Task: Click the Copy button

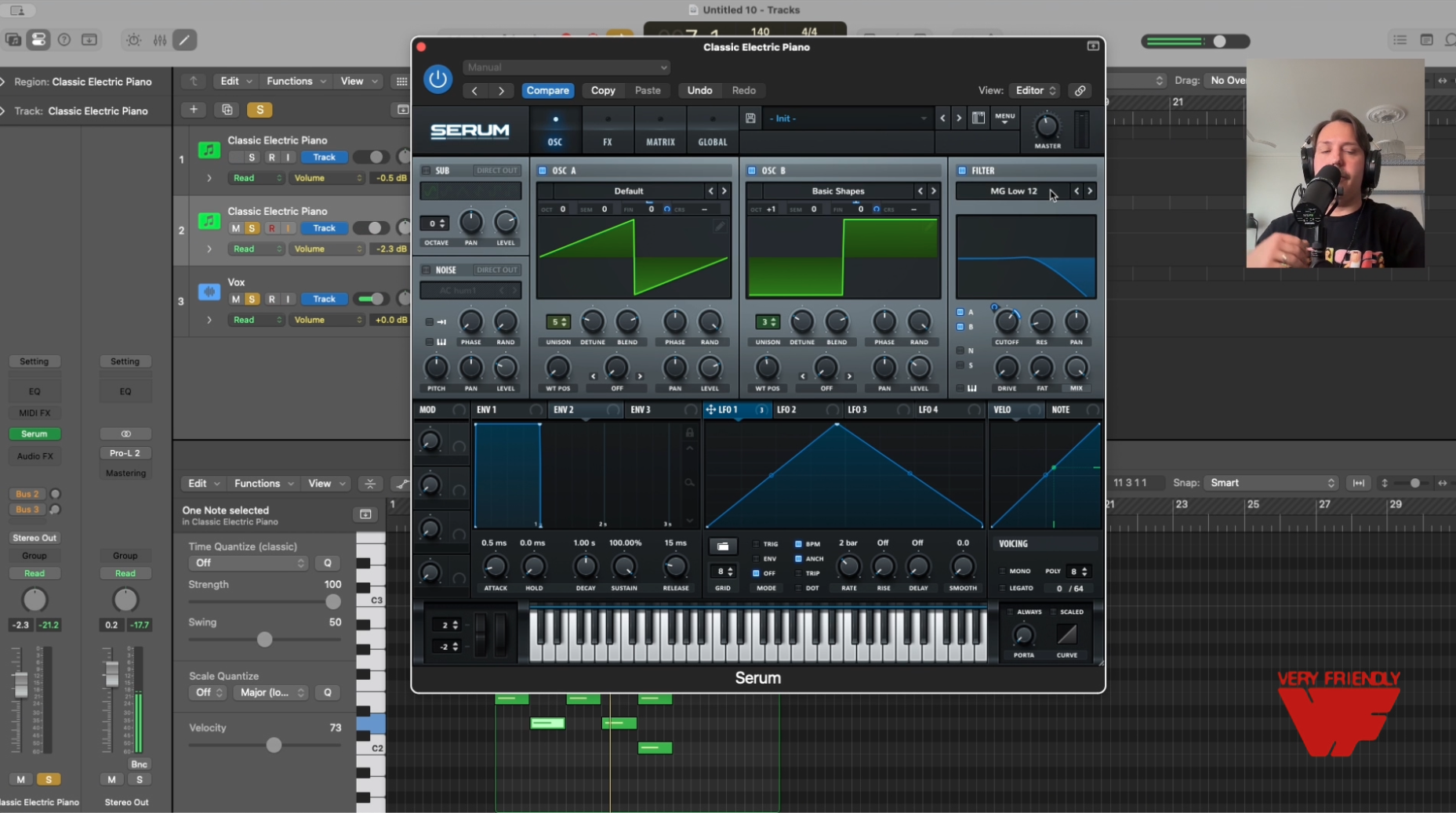Action: tap(602, 91)
